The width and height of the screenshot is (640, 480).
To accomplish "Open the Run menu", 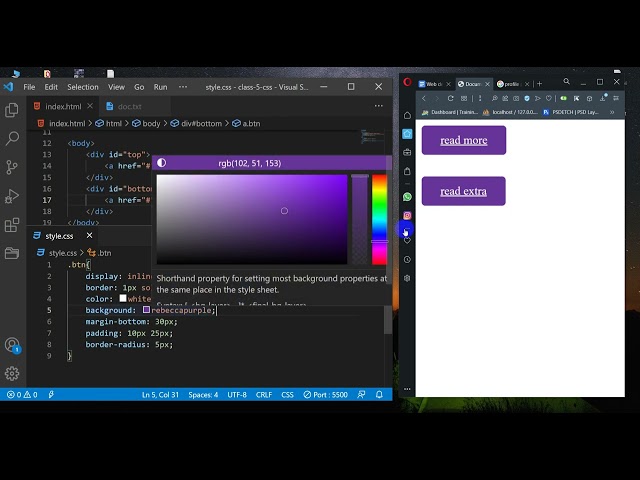I will pyautogui.click(x=160, y=87).
